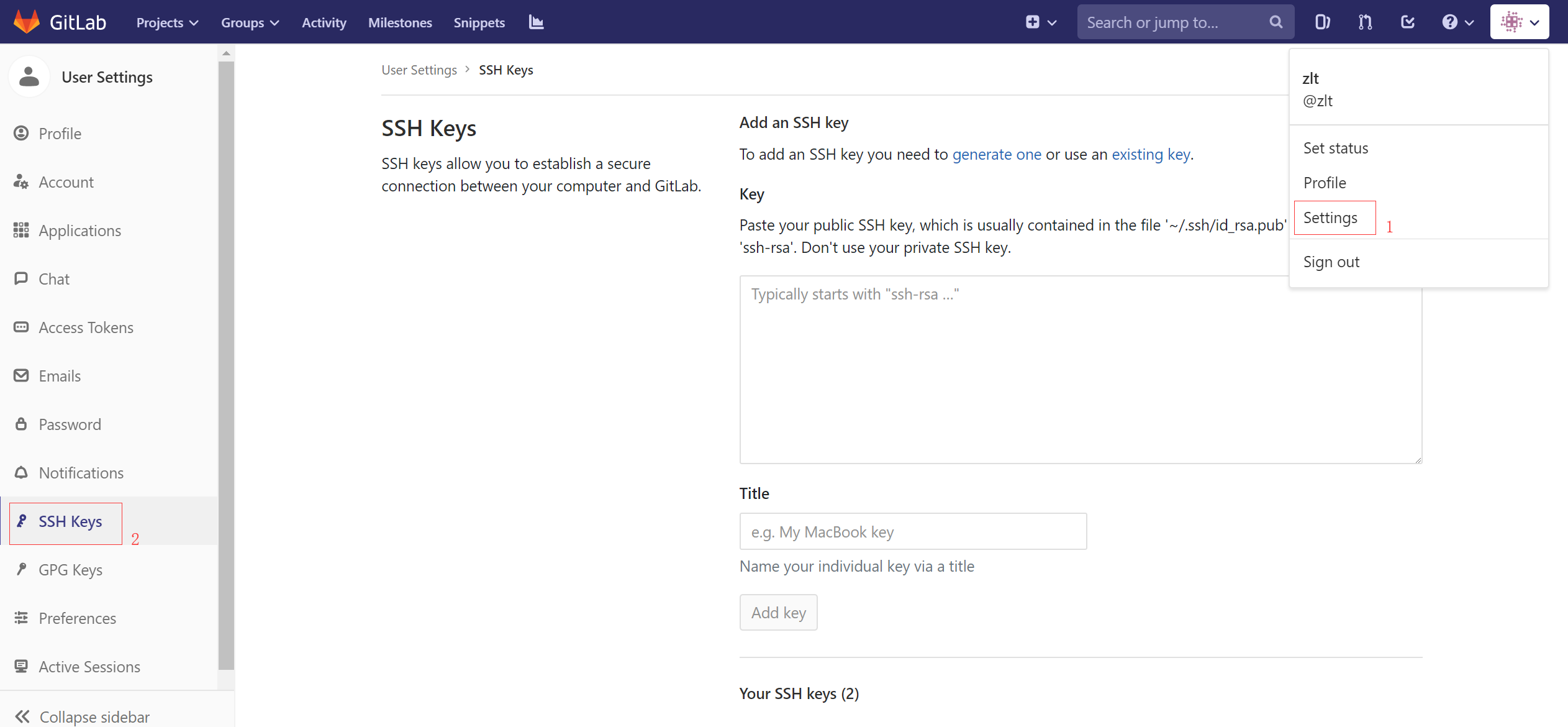1568x727 pixels.
Task: Click the GitLab fox logo
Action: [27, 22]
